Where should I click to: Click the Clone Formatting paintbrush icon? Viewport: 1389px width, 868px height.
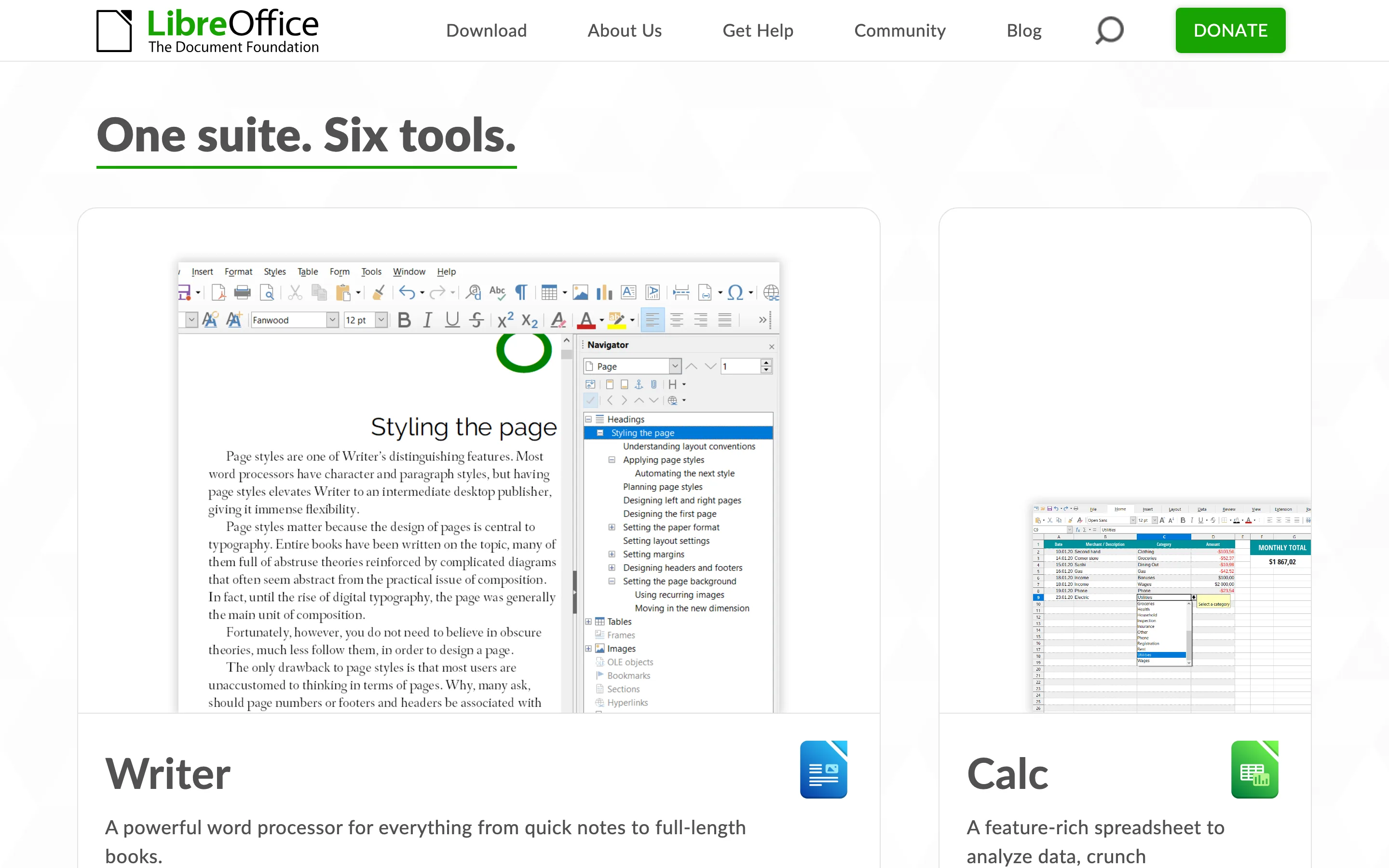point(378,293)
